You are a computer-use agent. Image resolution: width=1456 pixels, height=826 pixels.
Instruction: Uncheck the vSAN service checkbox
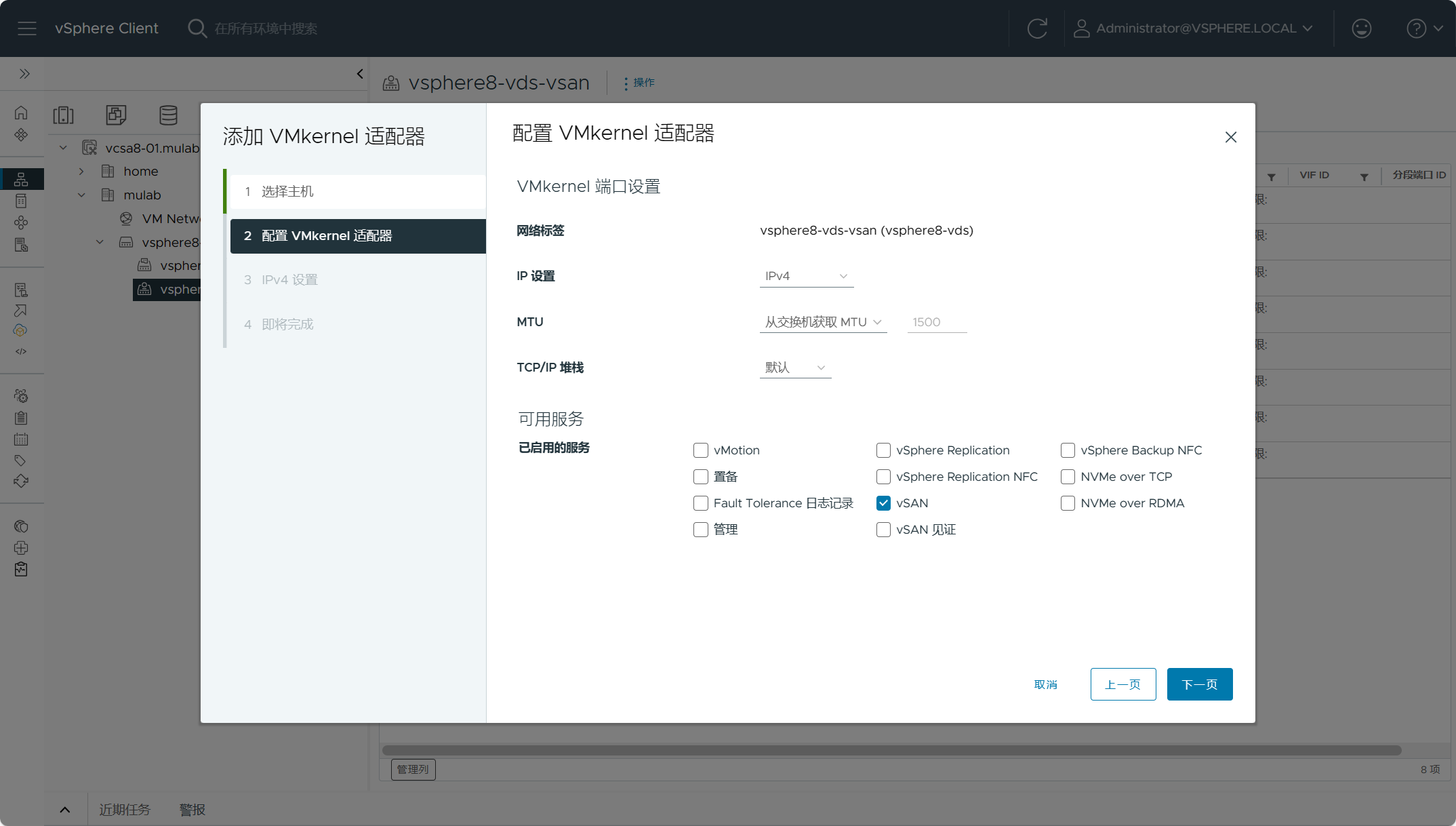(x=883, y=503)
